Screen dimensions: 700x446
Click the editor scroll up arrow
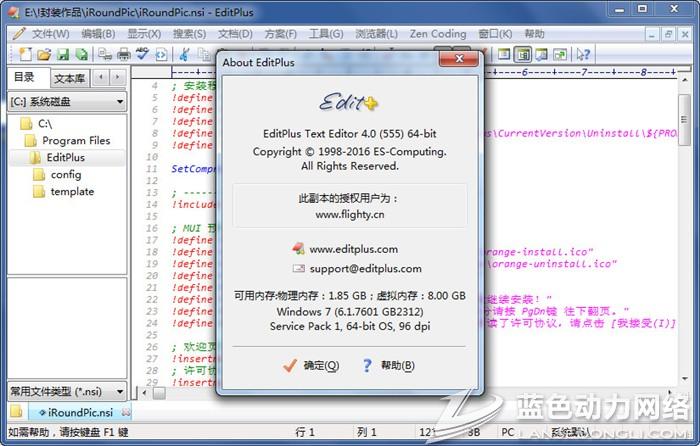coord(685,80)
